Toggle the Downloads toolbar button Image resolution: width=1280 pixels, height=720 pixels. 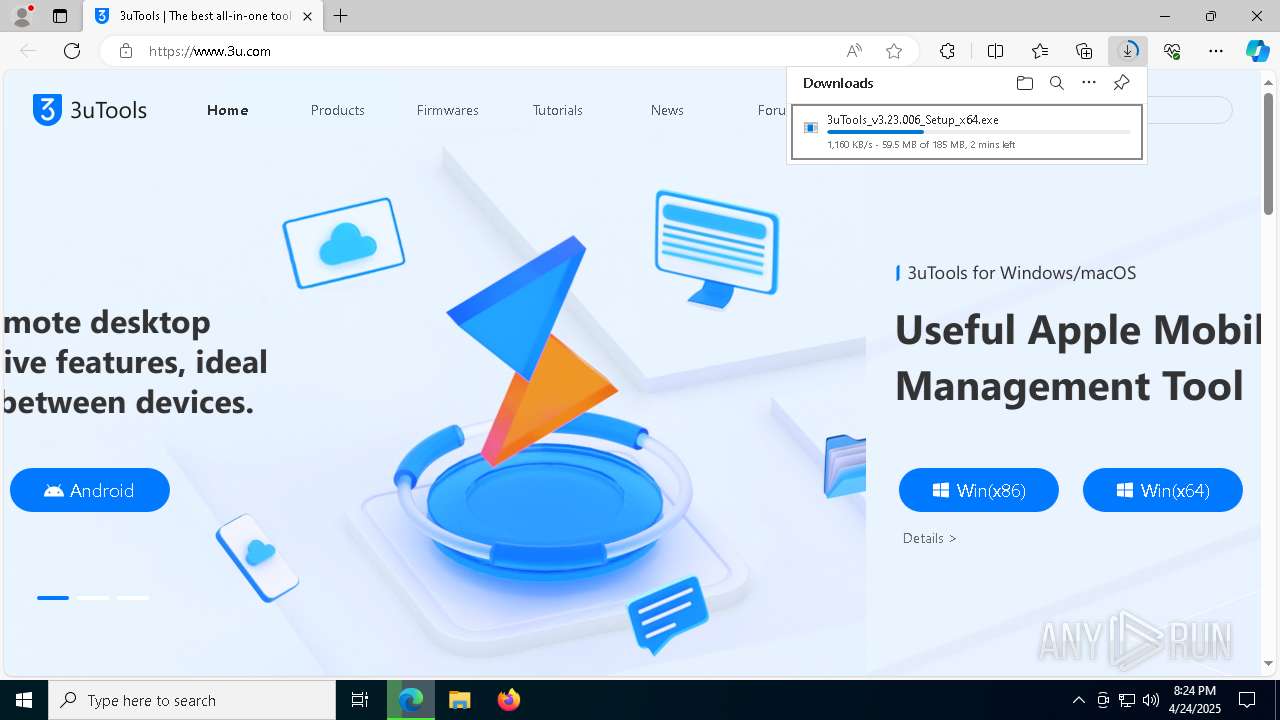click(1128, 51)
